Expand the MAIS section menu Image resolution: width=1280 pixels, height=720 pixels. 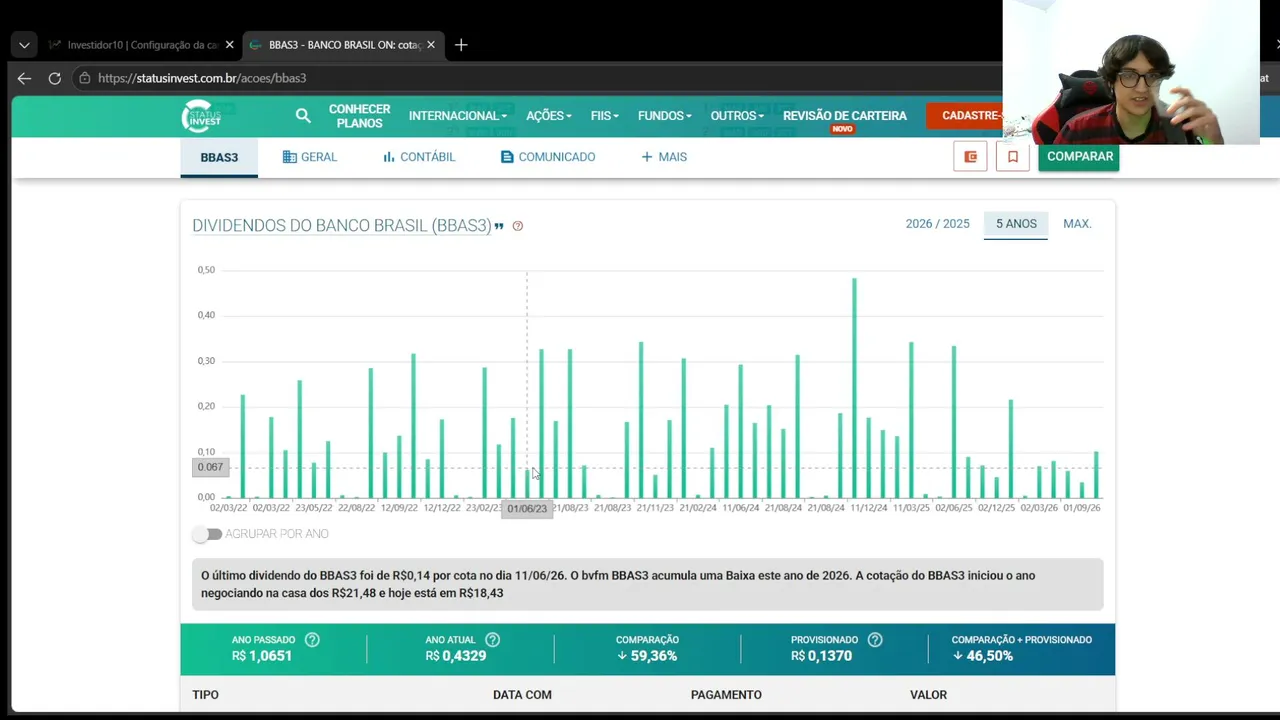pos(664,157)
